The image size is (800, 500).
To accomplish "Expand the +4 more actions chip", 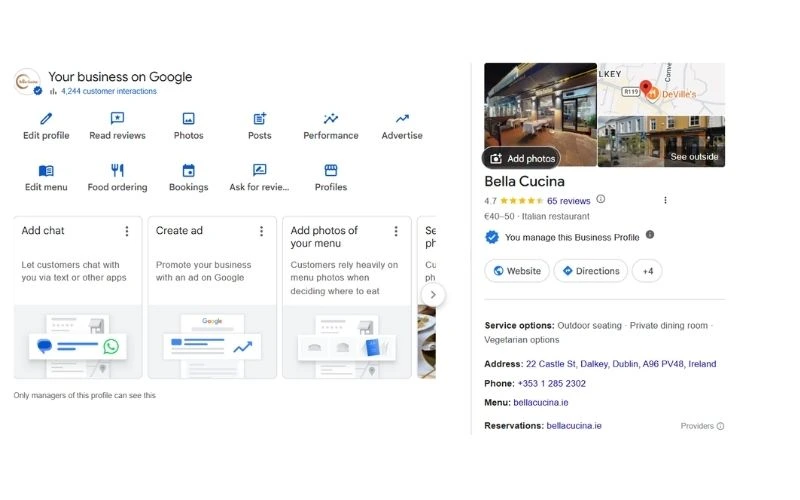I will [x=647, y=271].
